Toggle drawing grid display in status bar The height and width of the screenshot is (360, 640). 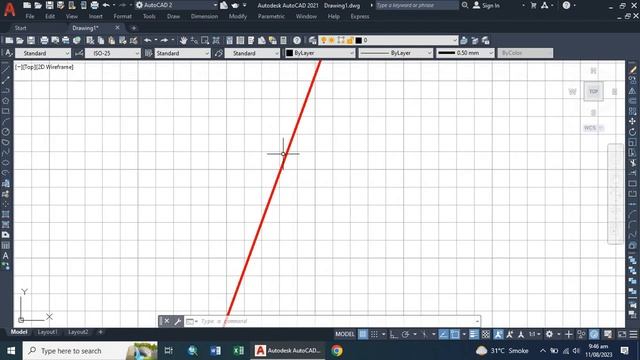[x=362, y=334]
